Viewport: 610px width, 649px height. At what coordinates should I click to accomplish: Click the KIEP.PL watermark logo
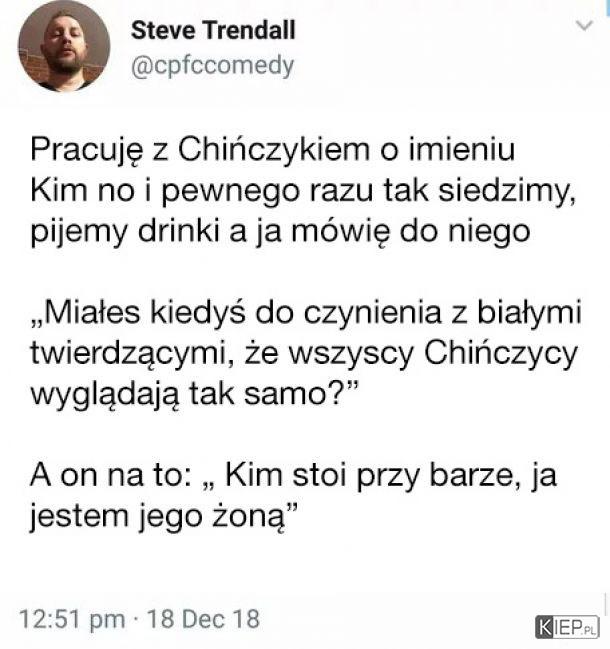[x=567, y=627]
